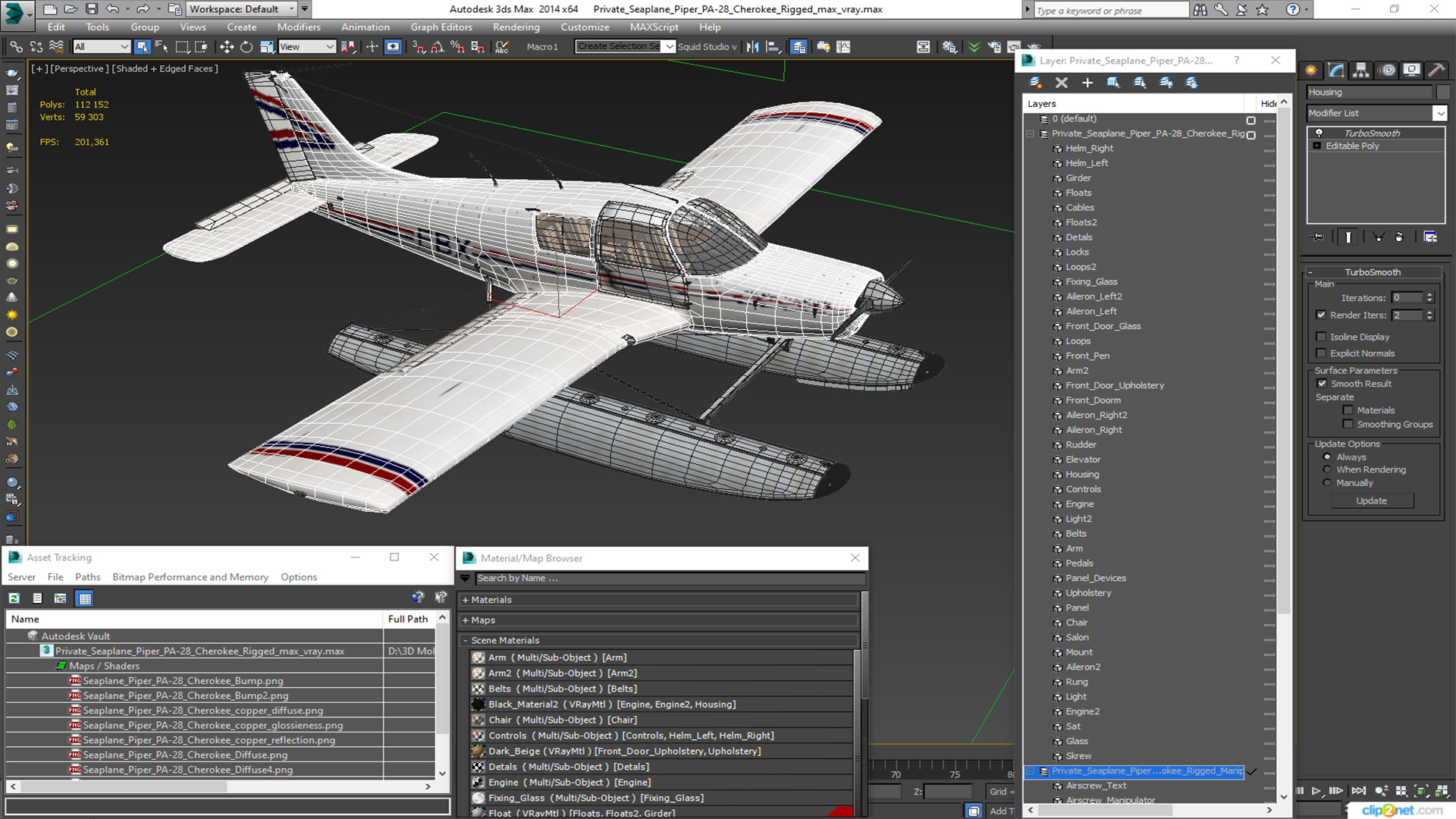Open the Create command panel tab
Screen dimensions: 1456x819
[x=1310, y=71]
